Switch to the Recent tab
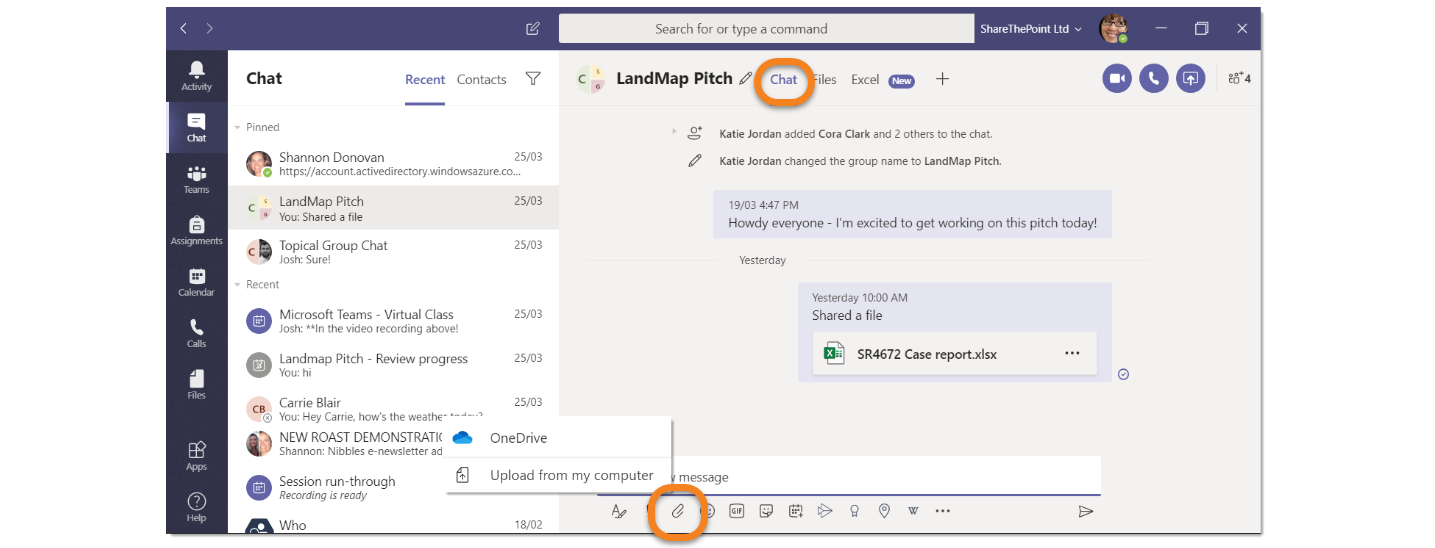The width and height of the screenshot is (1435, 548). pyautogui.click(x=425, y=79)
